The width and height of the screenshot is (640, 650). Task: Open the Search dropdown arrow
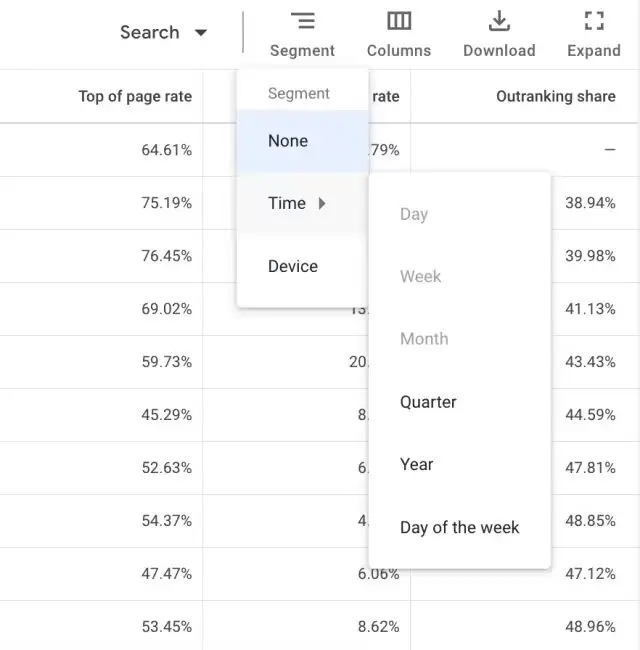(x=201, y=33)
